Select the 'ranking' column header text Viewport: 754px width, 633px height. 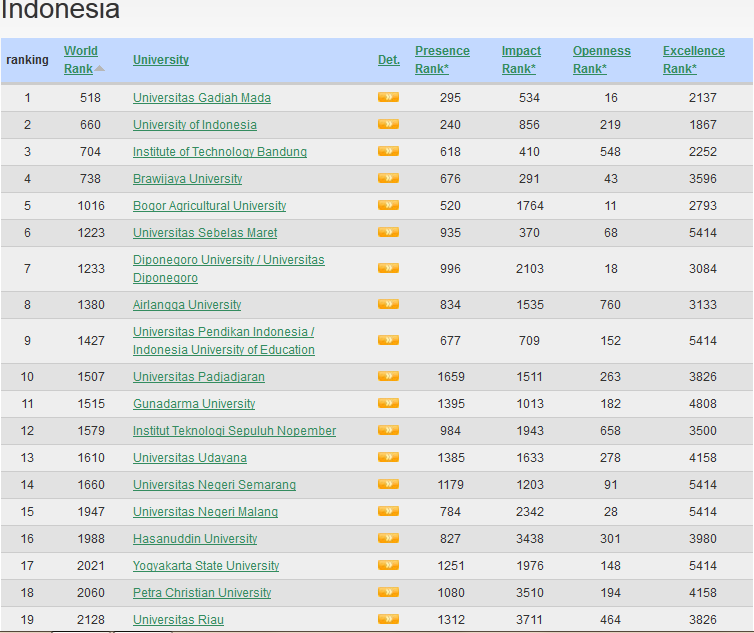tap(27, 60)
